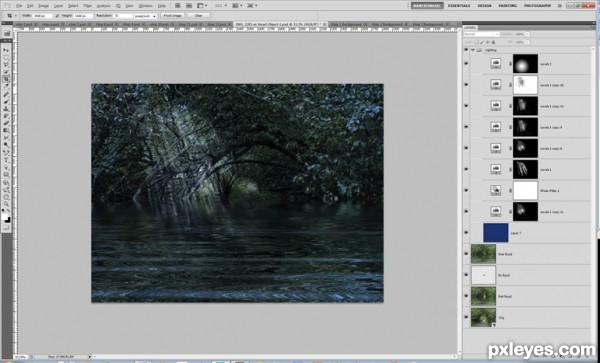This screenshot has width=600, height=363.
Task: Select the Path Selection tool
Action: click(7, 167)
